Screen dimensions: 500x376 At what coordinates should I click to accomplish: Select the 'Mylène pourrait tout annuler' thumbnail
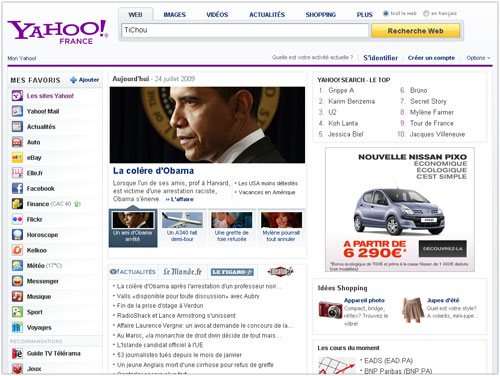click(281, 228)
